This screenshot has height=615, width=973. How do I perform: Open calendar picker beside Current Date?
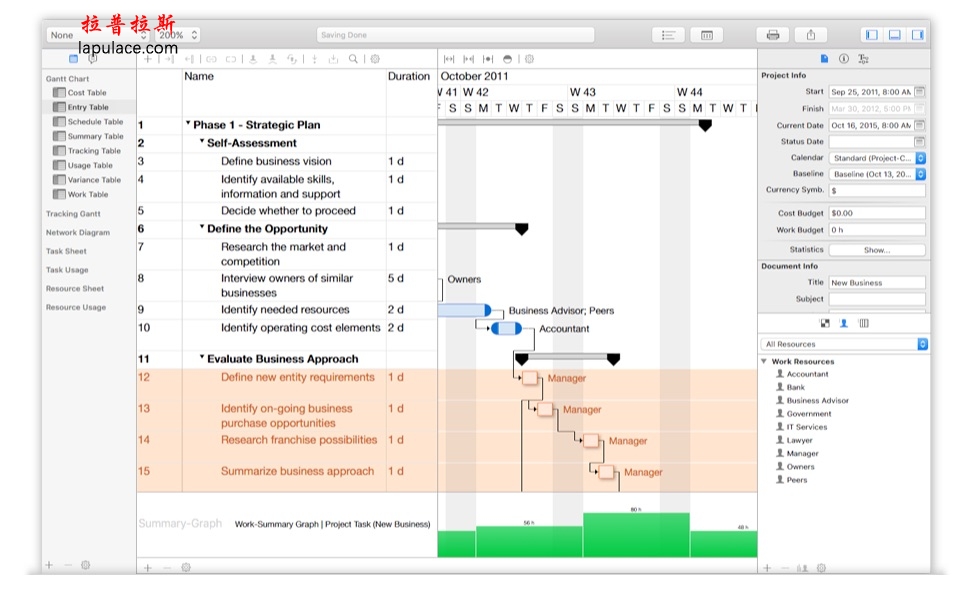[920, 125]
